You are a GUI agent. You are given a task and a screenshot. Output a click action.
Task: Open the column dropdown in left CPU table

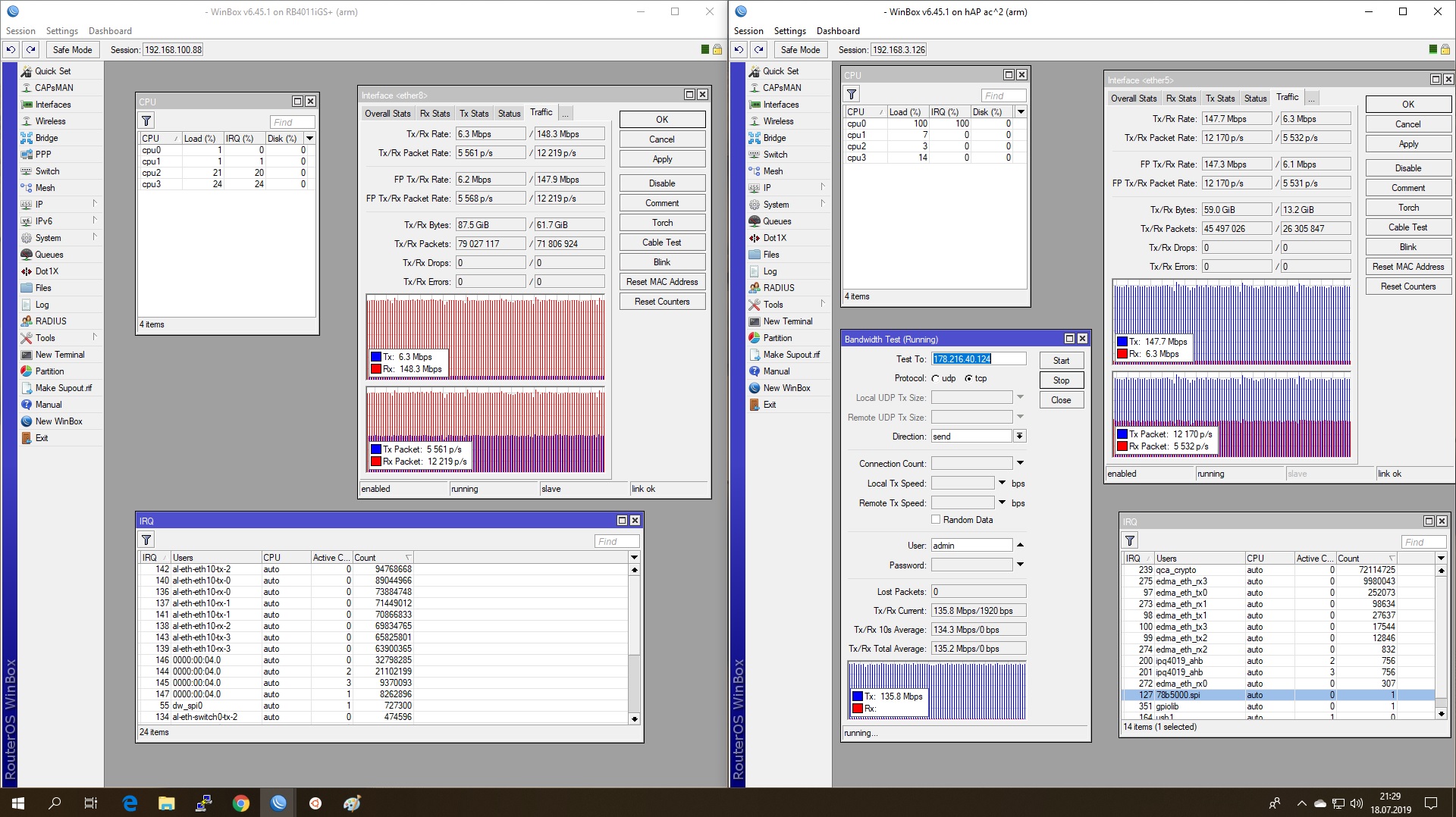point(309,139)
